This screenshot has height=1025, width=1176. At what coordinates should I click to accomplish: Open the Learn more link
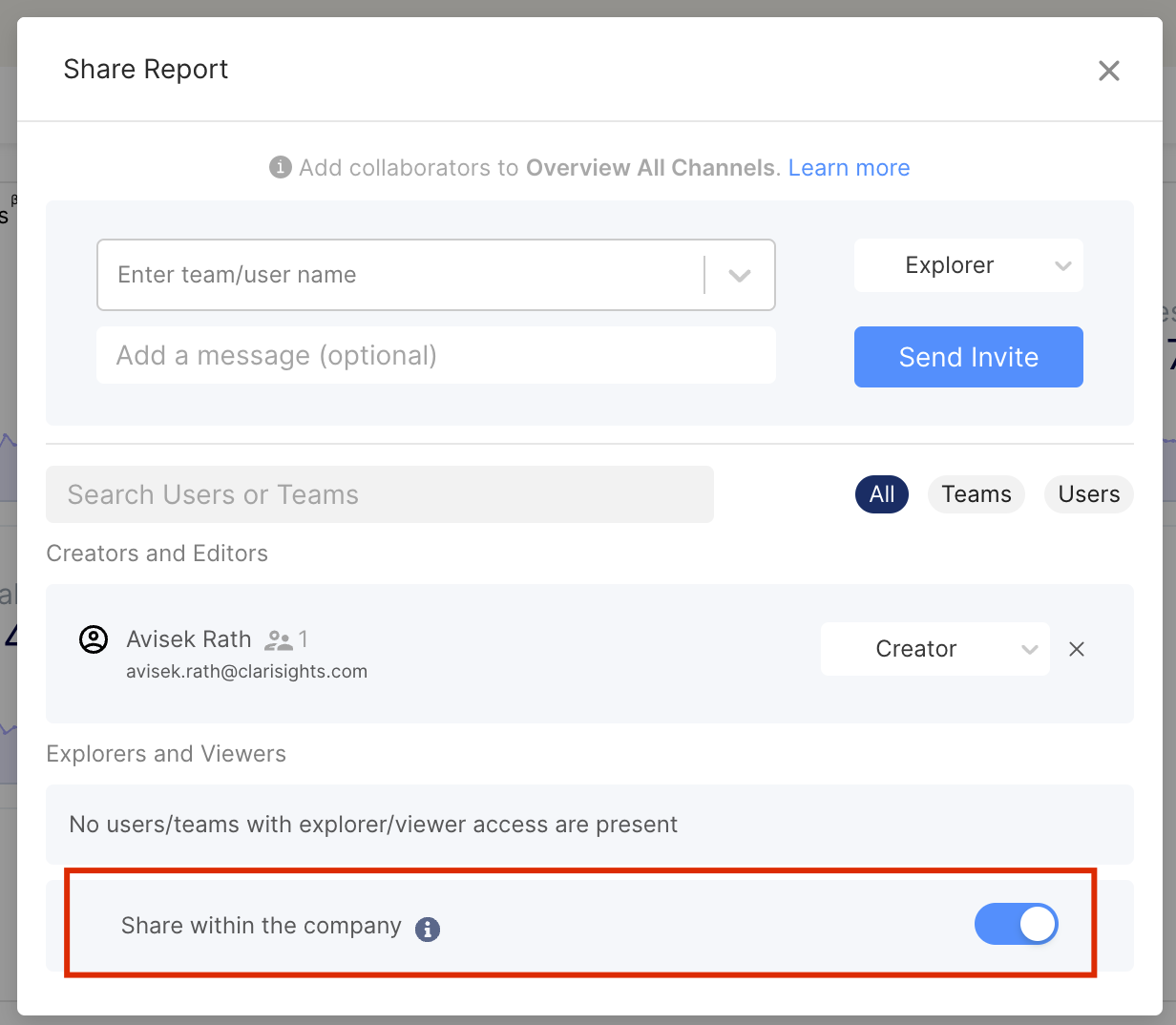tap(849, 168)
